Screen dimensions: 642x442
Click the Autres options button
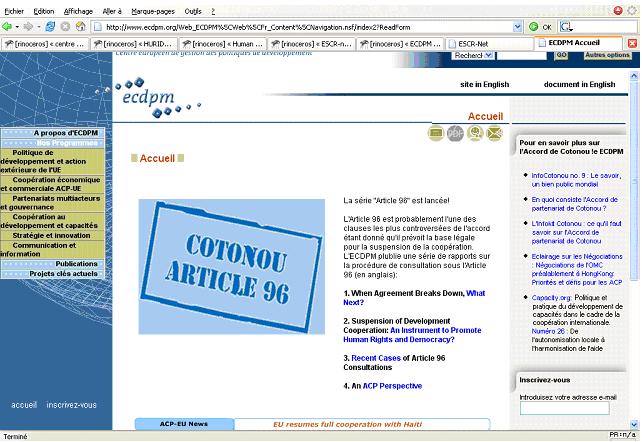pos(606,56)
